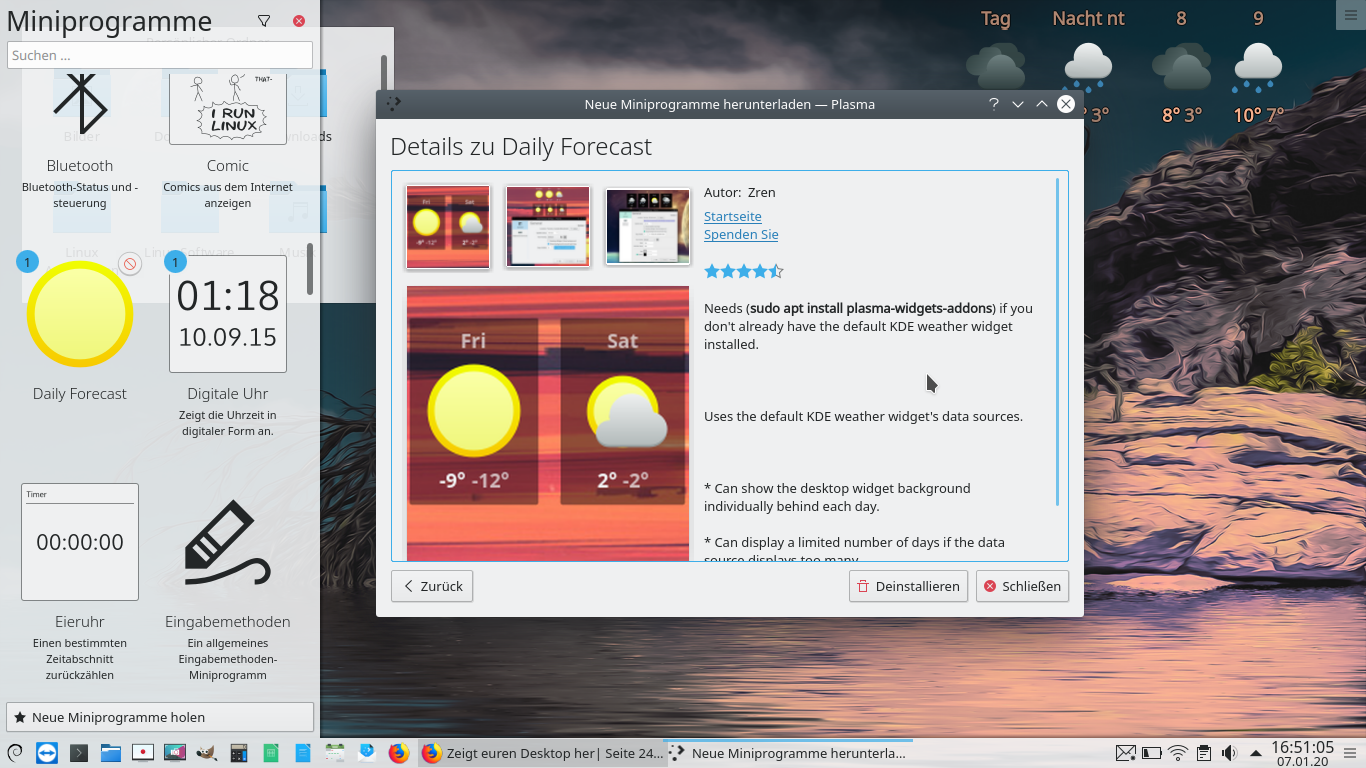The height and width of the screenshot is (768, 1366).
Task: Click the clipboard icon in the system tray
Action: [1204, 753]
